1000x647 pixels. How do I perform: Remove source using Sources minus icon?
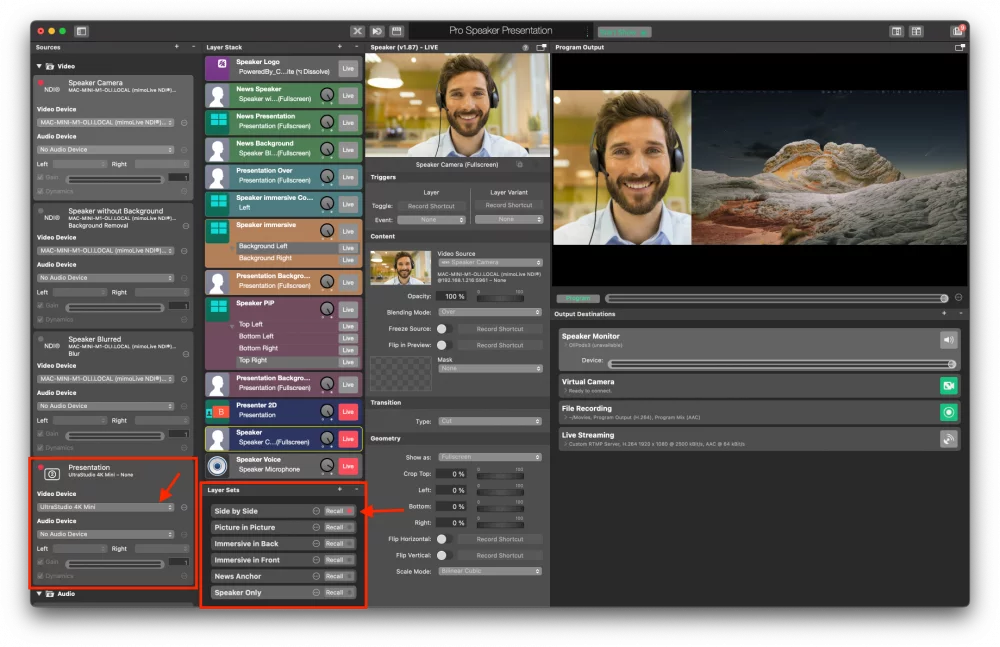click(x=193, y=47)
